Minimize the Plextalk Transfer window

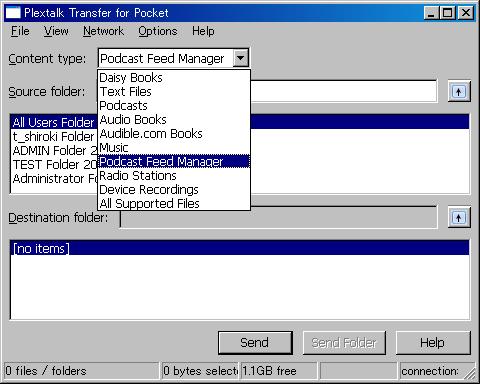[x=432, y=13]
